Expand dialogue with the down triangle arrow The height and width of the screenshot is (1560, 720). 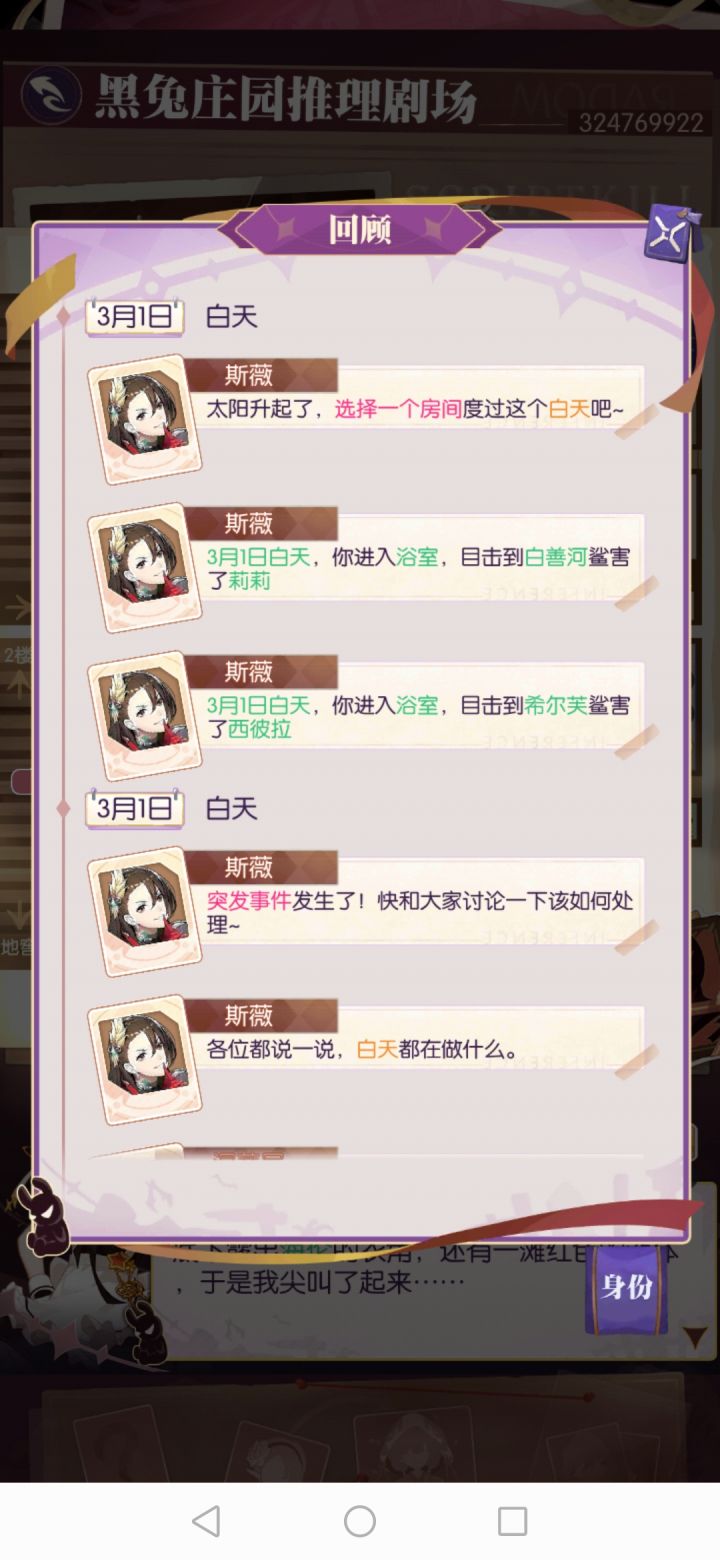(x=695, y=1337)
